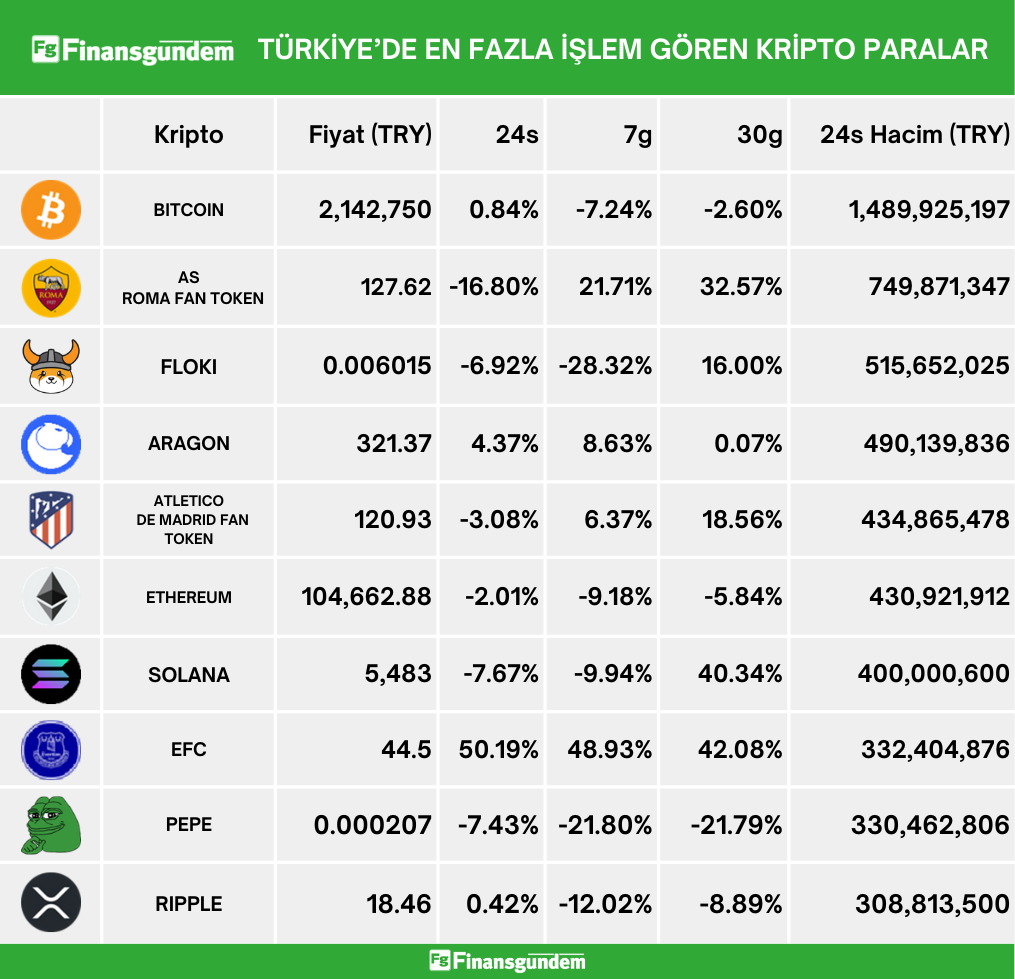
Task: Click the Kripto column header
Action: tap(189, 135)
